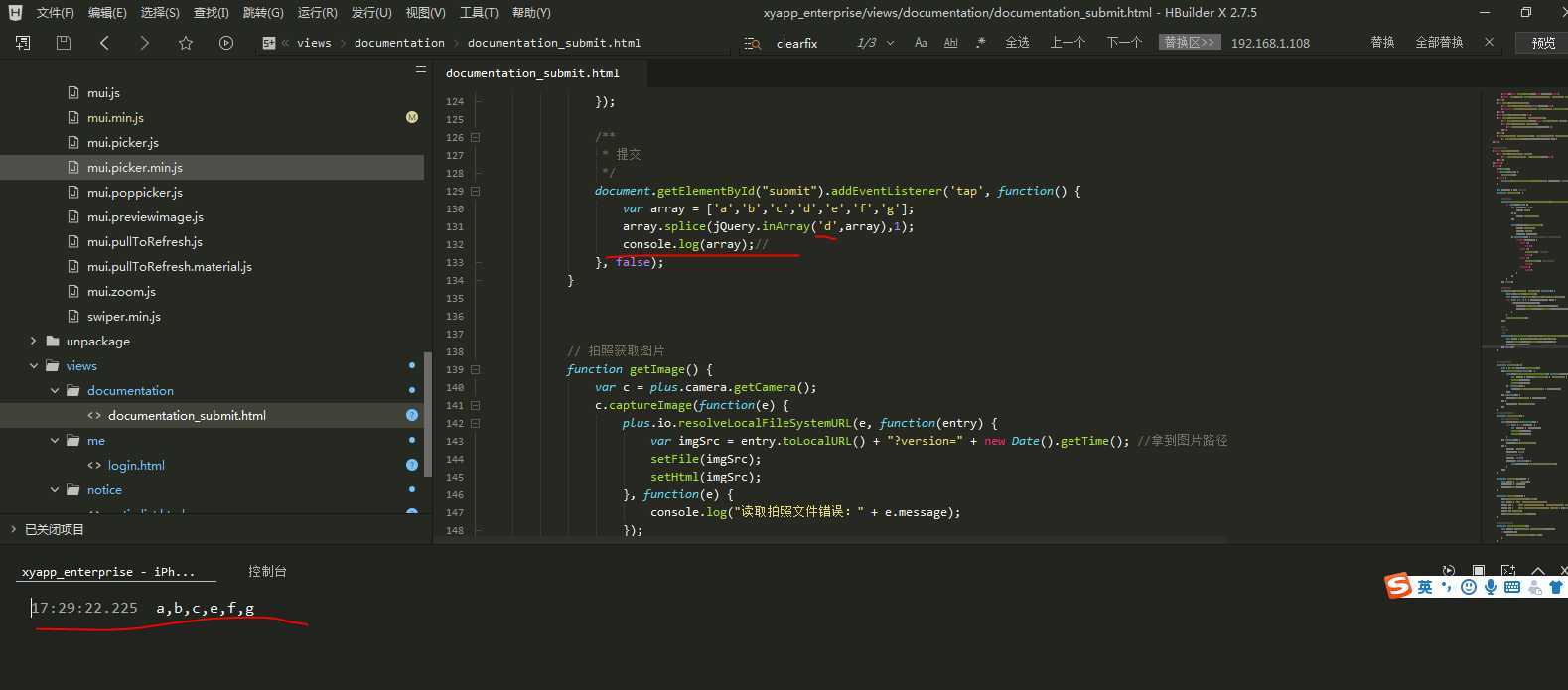Click the Sogou skin shirt icon

click(1556, 587)
